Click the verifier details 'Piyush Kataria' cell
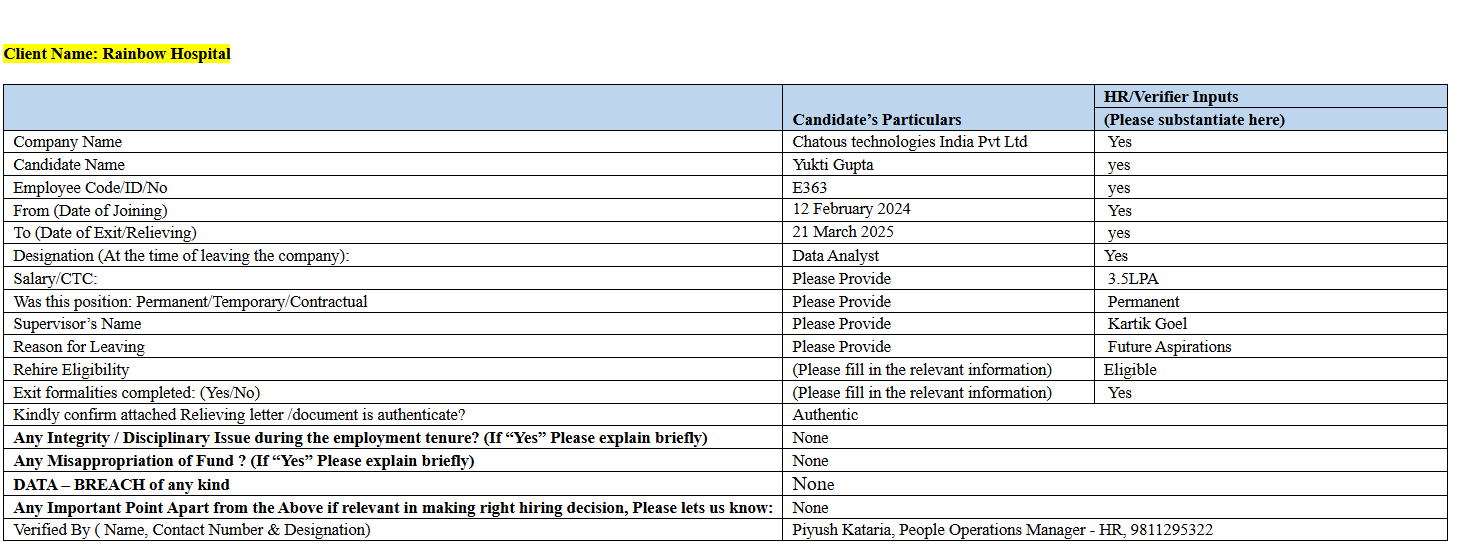1465x557 pixels. pos(1002,530)
